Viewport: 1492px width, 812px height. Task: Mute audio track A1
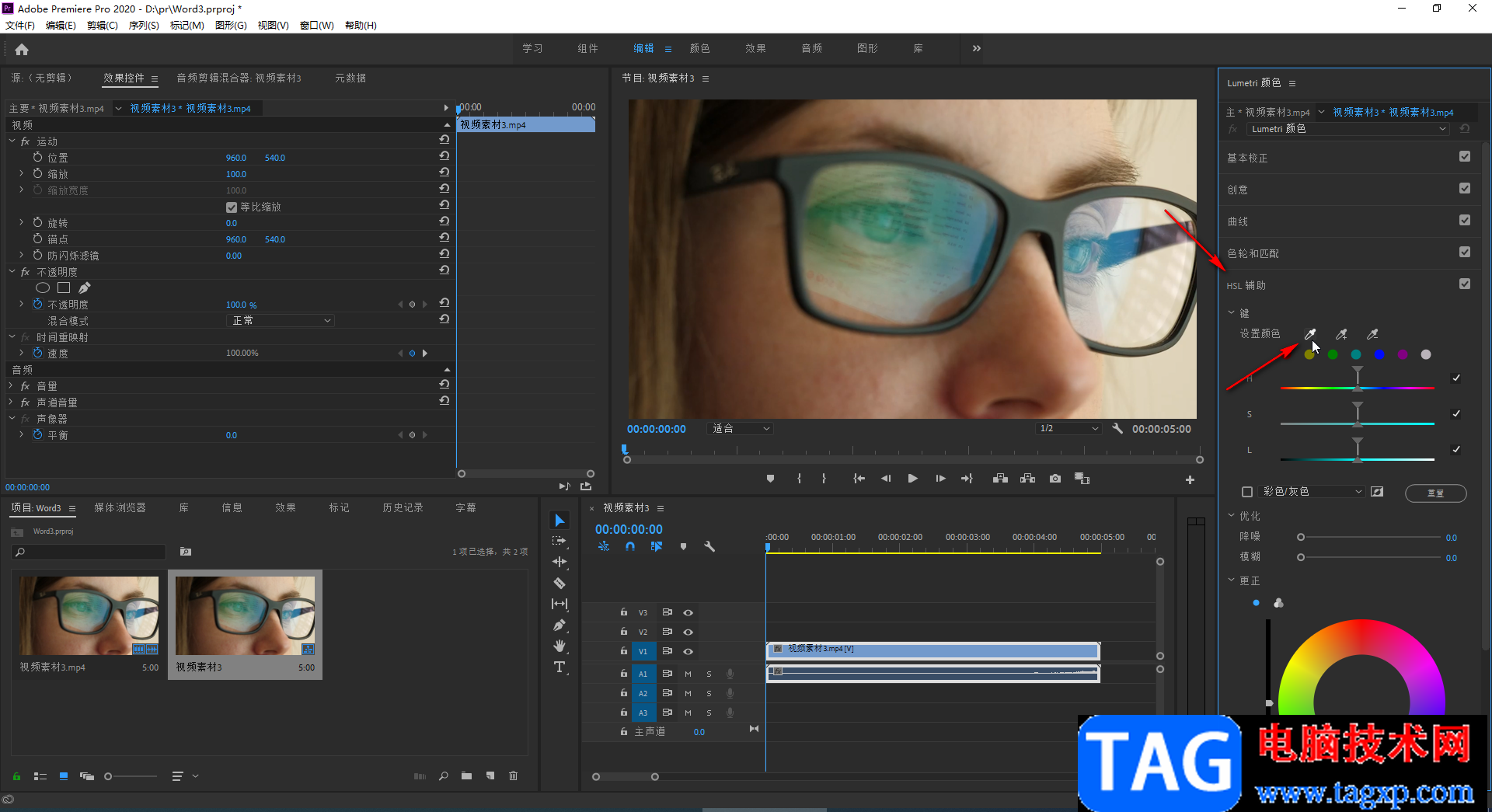click(x=688, y=674)
